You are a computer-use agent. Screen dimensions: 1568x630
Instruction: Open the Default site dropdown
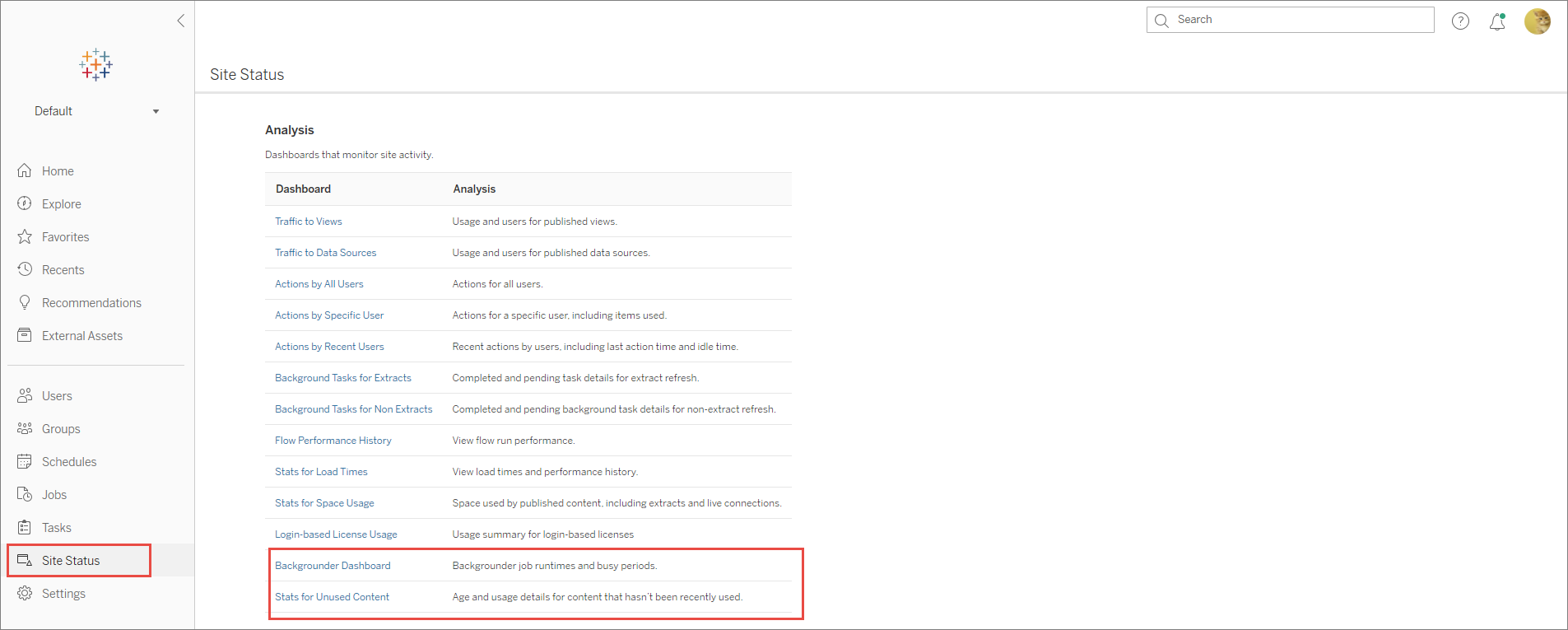96,111
